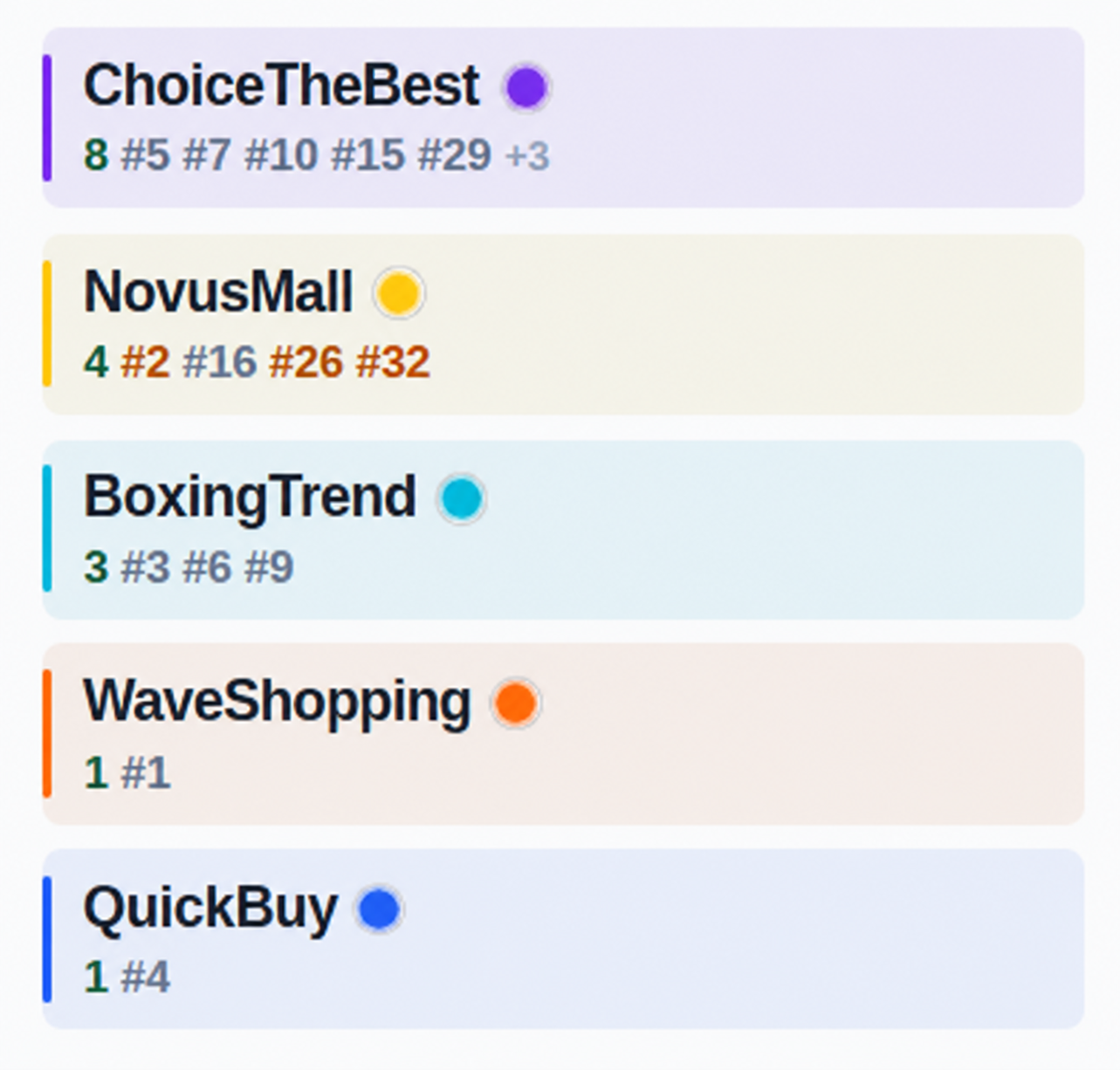
Task: Click the yellow dot beside NovusMall
Action: pyautogui.click(x=399, y=293)
